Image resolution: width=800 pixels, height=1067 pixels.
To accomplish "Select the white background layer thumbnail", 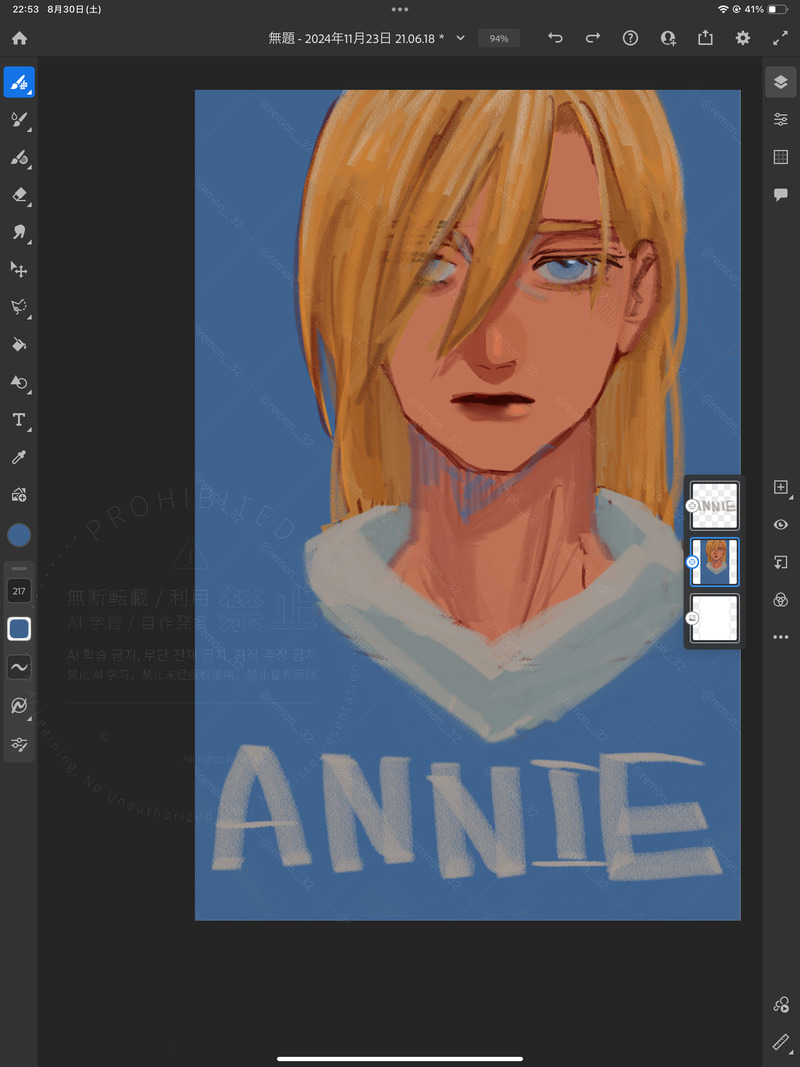I will pyautogui.click(x=715, y=618).
